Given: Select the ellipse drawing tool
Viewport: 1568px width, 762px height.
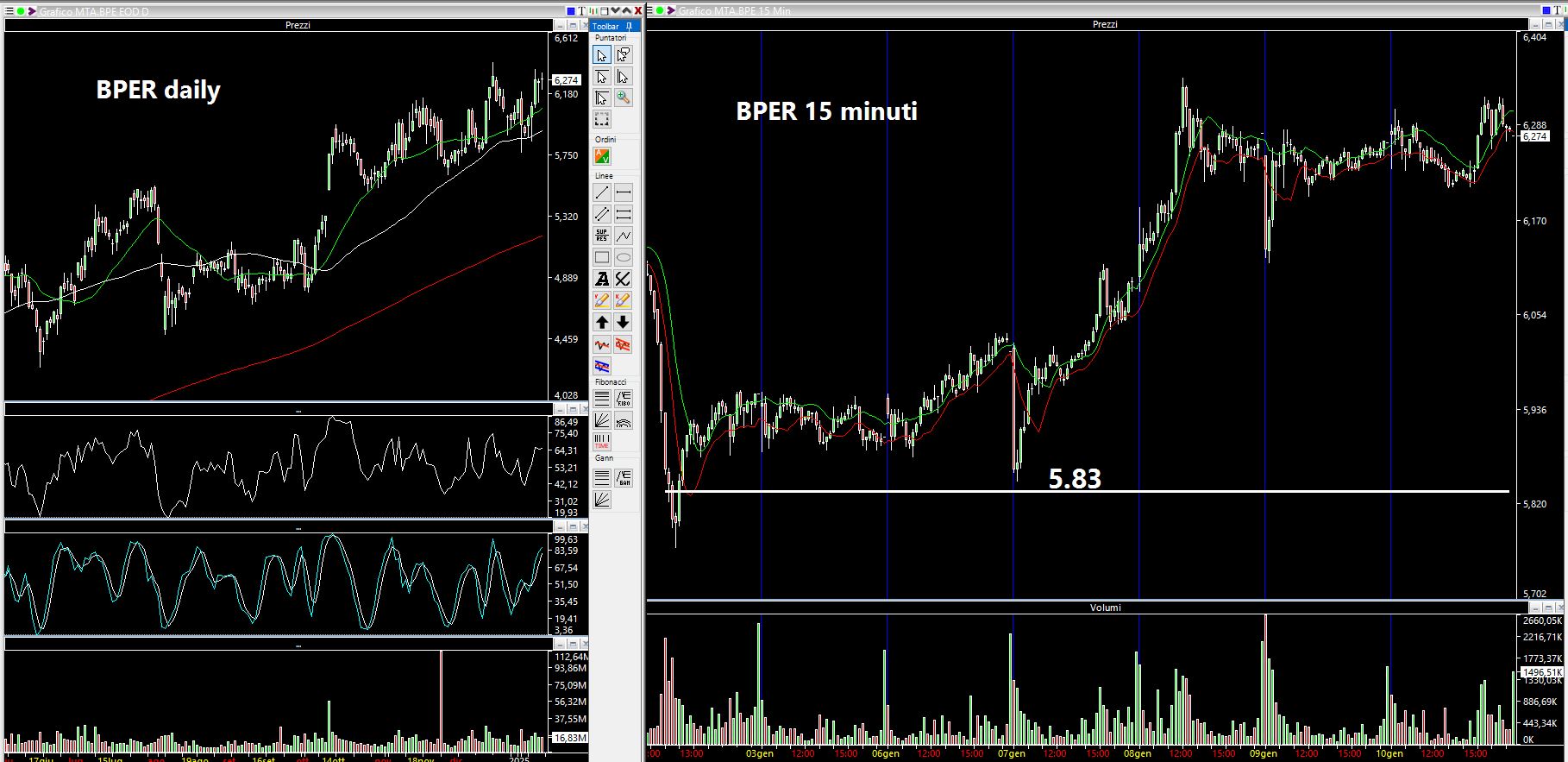Looking at the screenshot, I should (x=624, y=257).
